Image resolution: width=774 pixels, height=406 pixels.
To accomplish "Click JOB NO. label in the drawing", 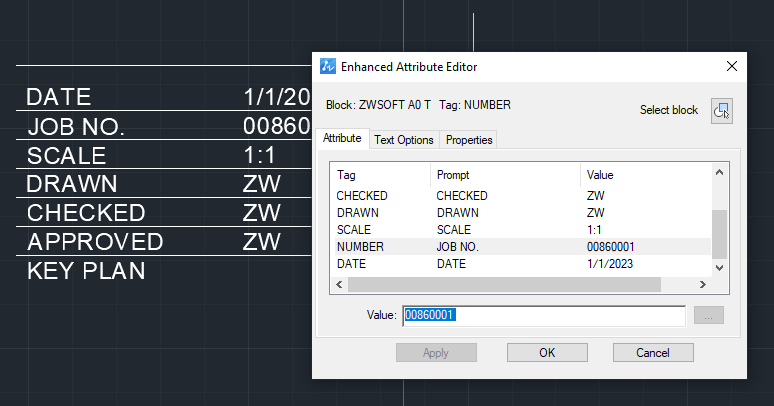I will tap(76, 126).
